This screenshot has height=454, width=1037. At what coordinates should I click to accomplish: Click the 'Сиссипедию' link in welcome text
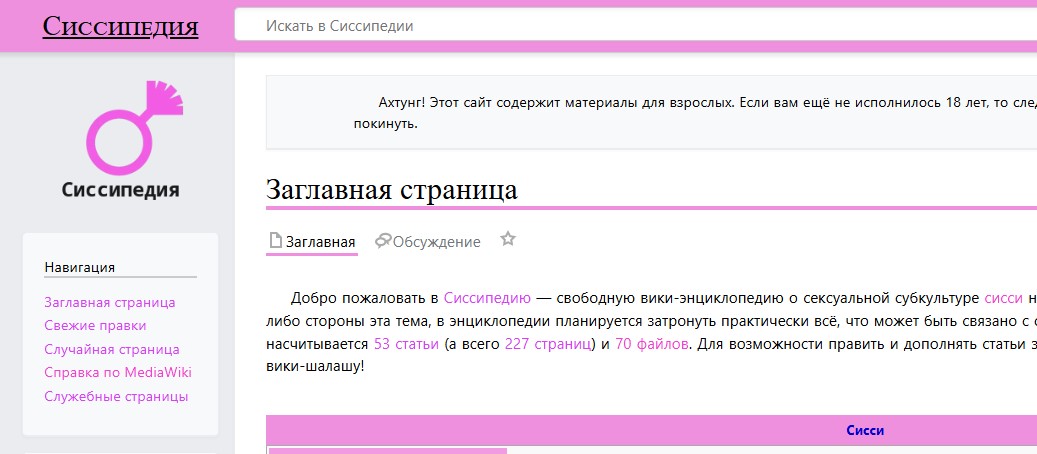coord(487,298)
